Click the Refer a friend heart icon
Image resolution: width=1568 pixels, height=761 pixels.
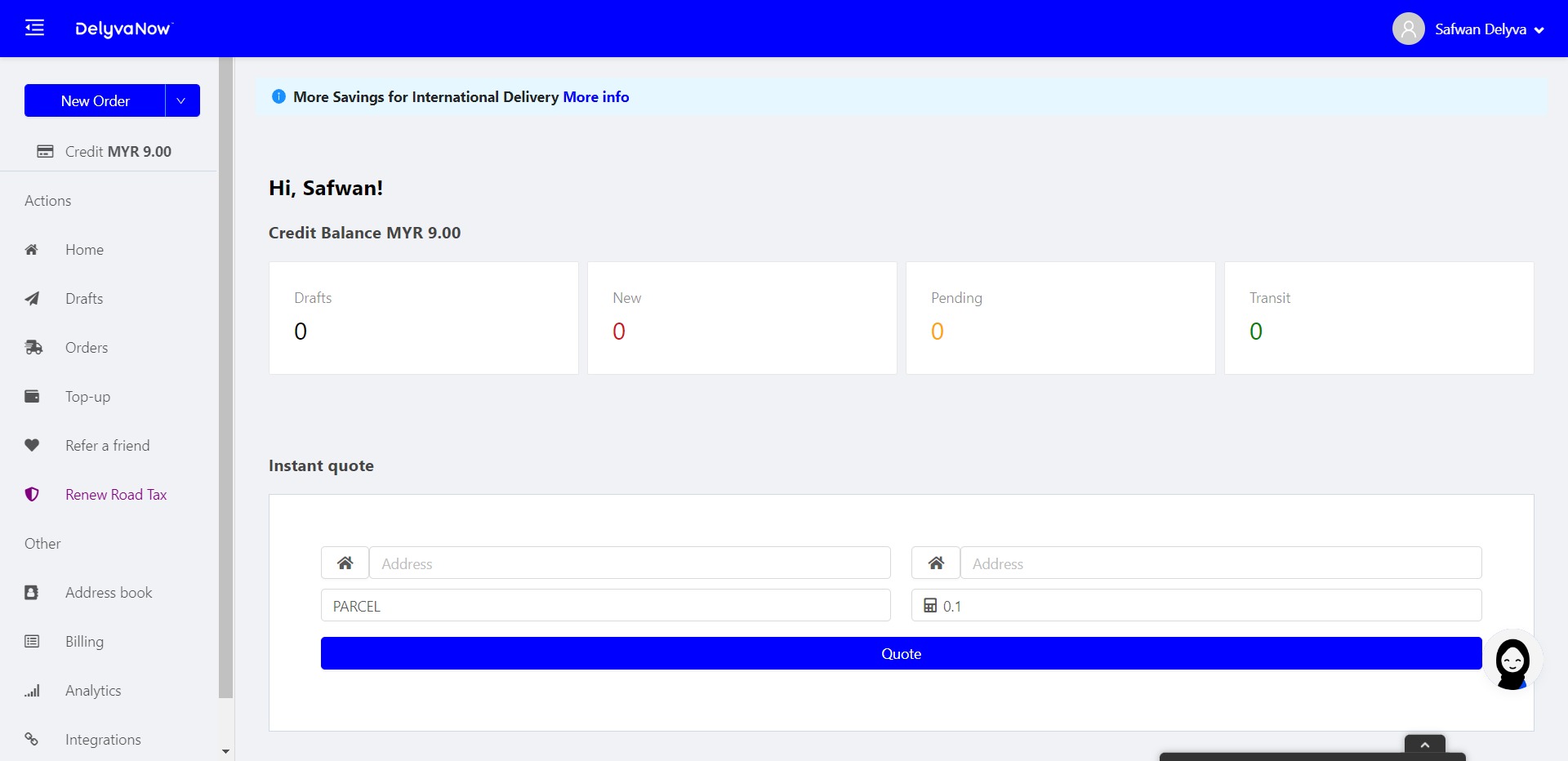(x=32, y=445)
